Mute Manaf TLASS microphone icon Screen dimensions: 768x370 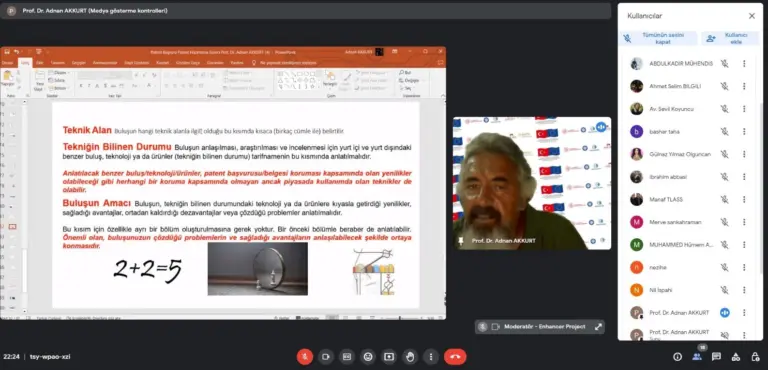pos(724,199)
